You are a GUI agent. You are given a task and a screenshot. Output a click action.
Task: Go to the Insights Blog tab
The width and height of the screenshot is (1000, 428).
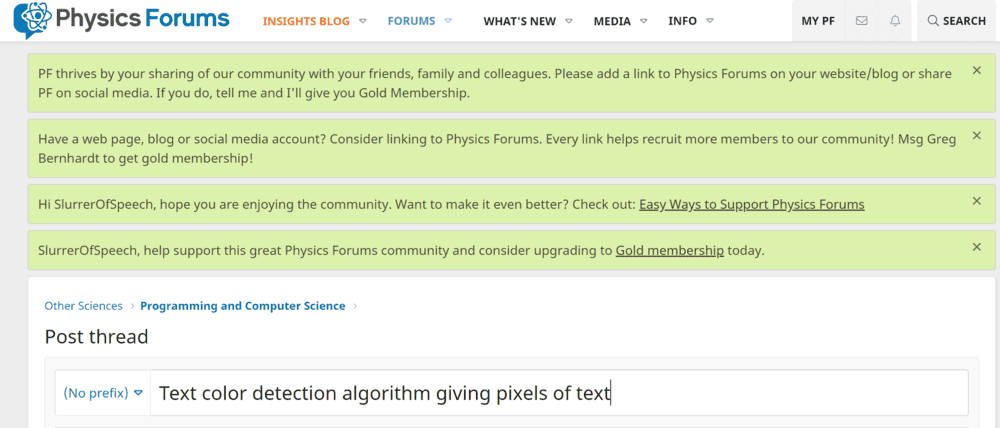306,21
